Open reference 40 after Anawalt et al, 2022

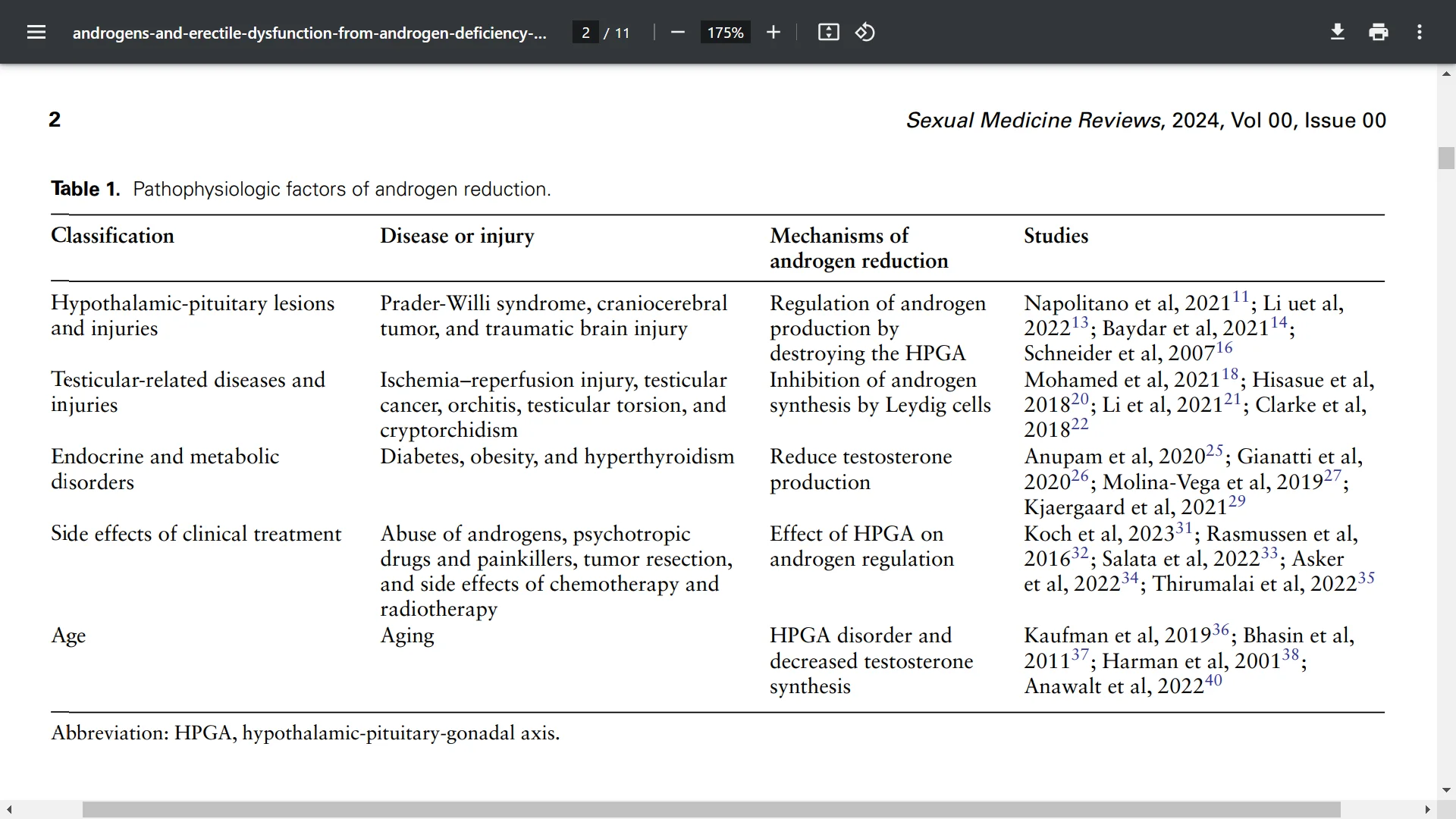point(1213,680)
